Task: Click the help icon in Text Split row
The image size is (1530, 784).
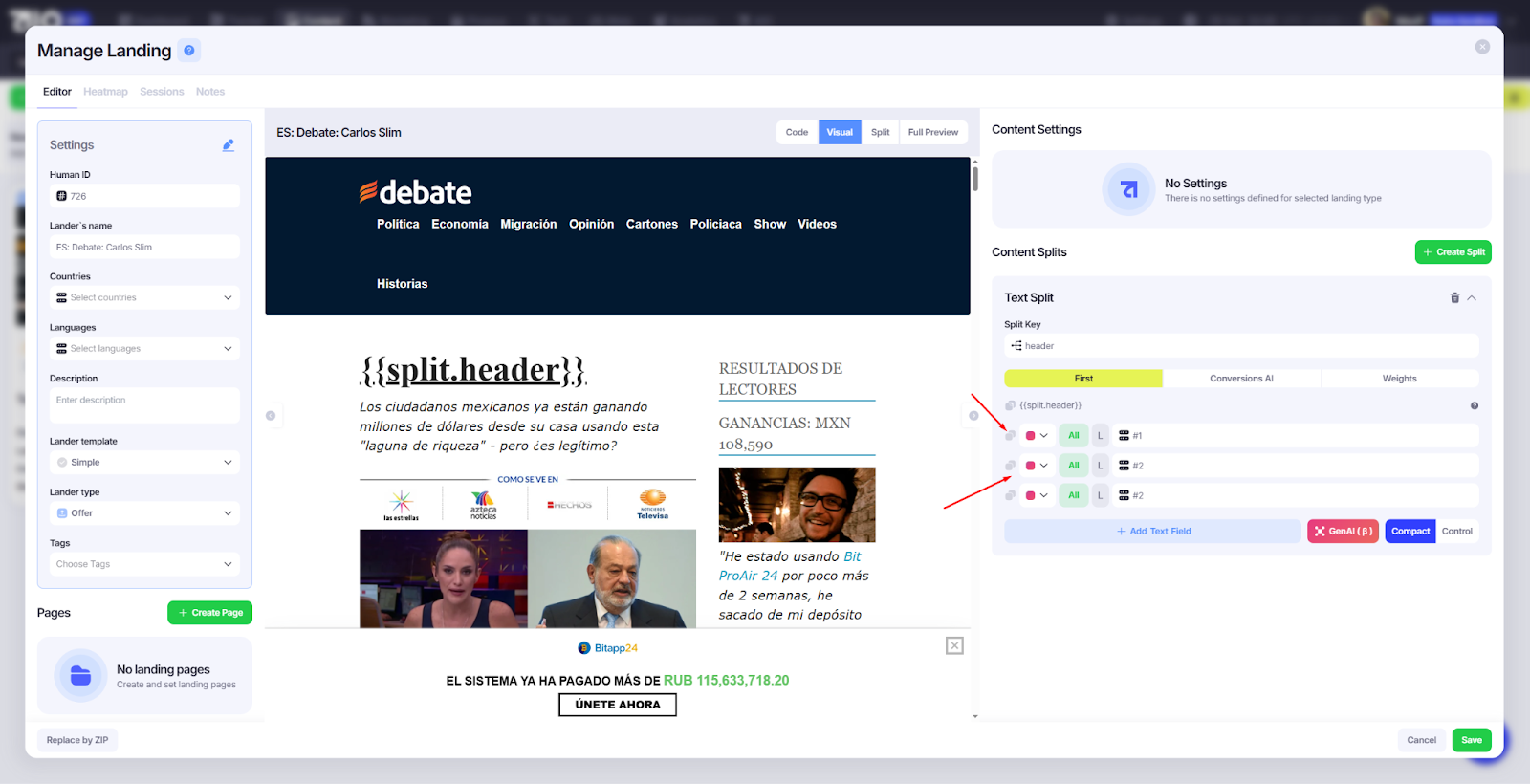Action: point(1474,405)
